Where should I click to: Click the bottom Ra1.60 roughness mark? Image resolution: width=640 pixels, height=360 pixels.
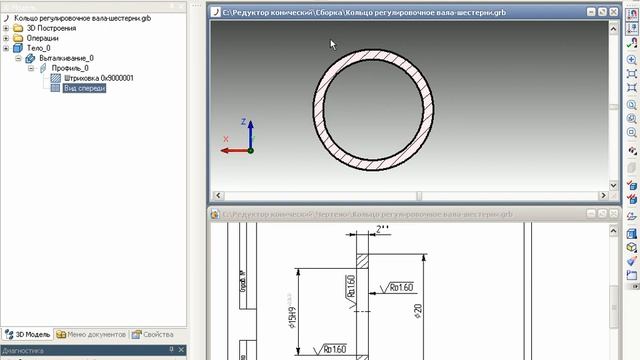[330, 349]
